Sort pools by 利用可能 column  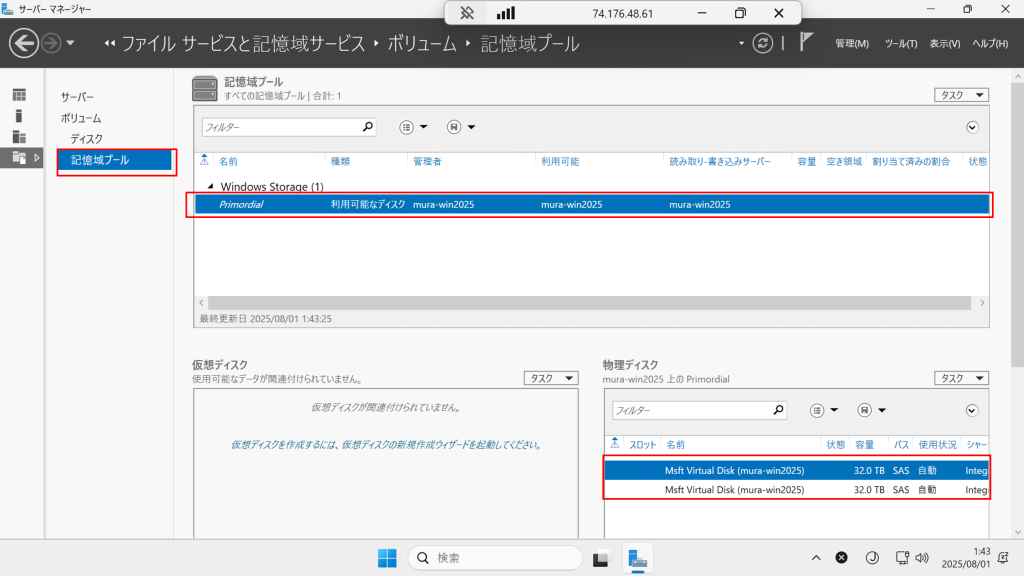560,161
